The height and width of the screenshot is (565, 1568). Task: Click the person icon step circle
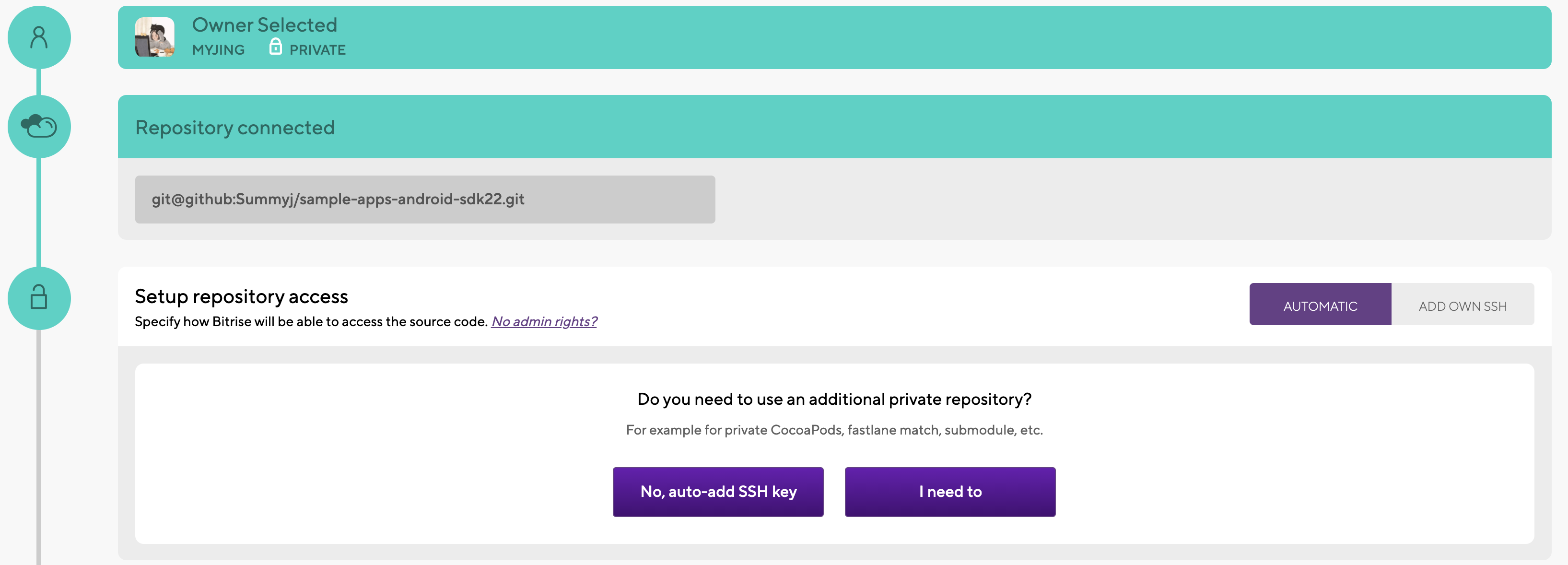point(39,37)
